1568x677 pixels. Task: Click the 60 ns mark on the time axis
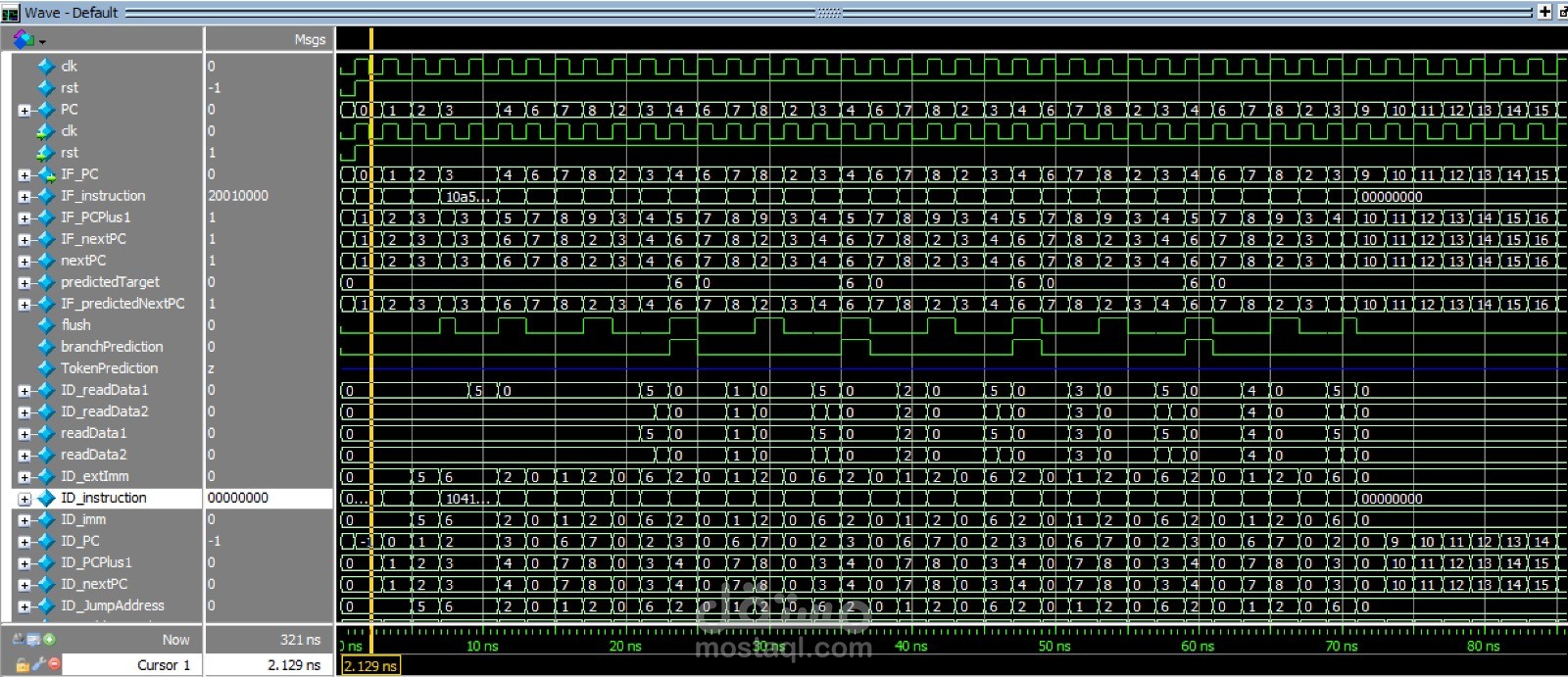(x=1198, y=647)
